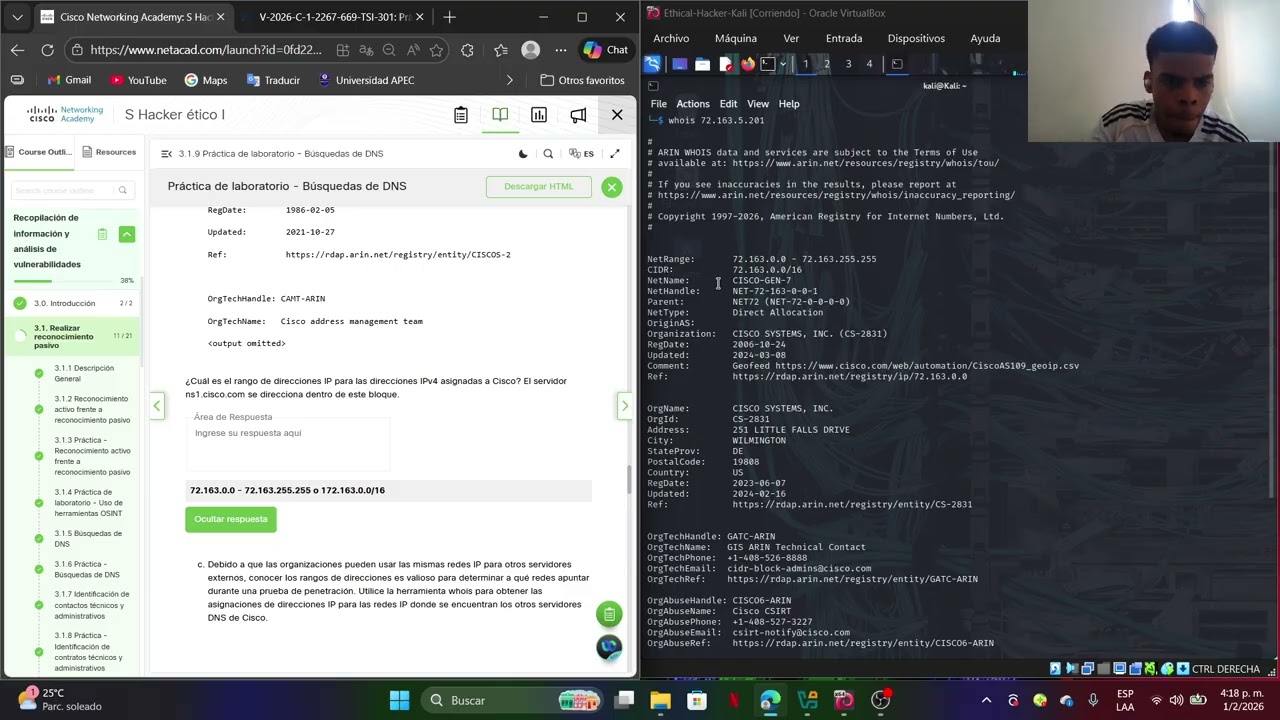The width and height of the screenshot is (1280, 720).
Task: Open the ES language selector
Action: pos(581,154)
